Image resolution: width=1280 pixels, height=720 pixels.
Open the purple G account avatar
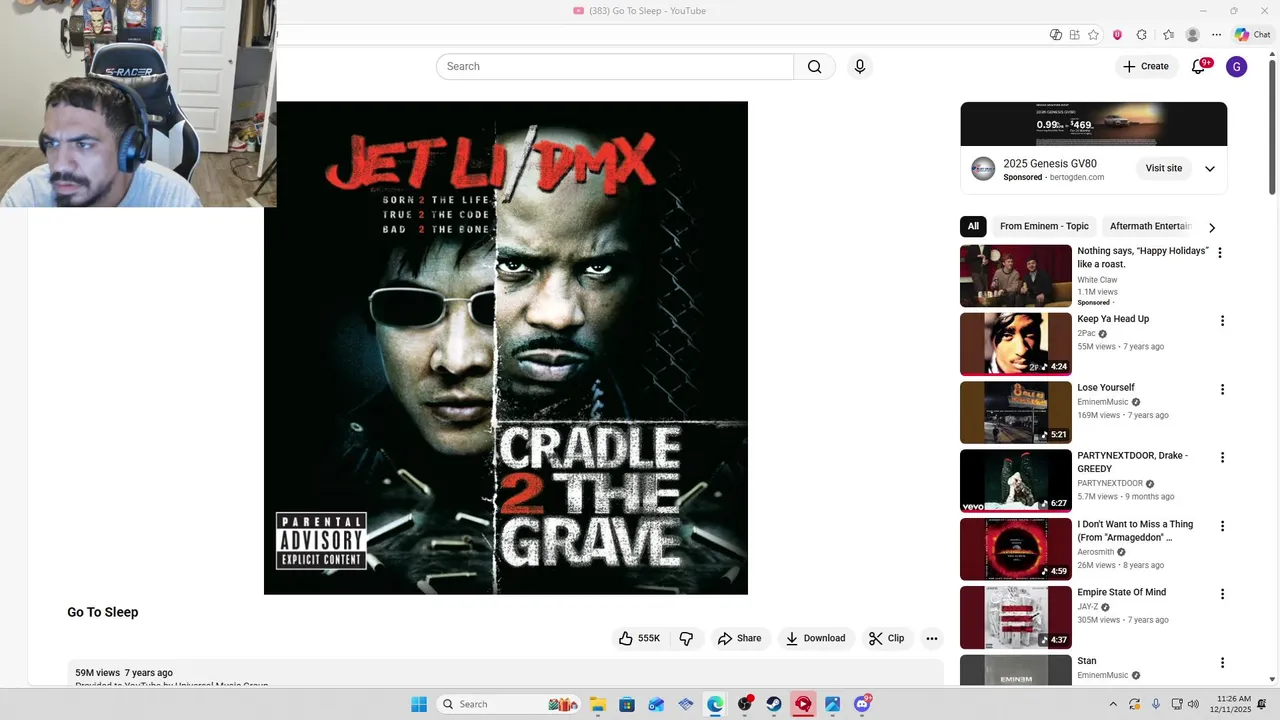coord(1237,67)
